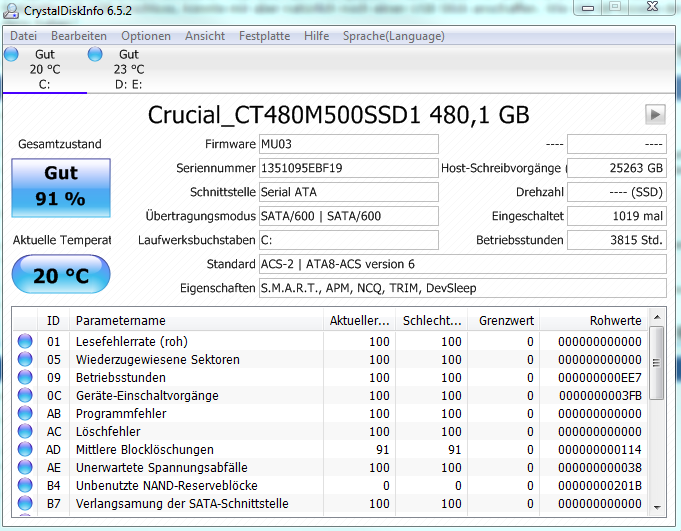The width and height of the screenshot is (681, 531).
Task: Click the Seriennummer field 1351095EBF19
Action: [x=349, y=168]
